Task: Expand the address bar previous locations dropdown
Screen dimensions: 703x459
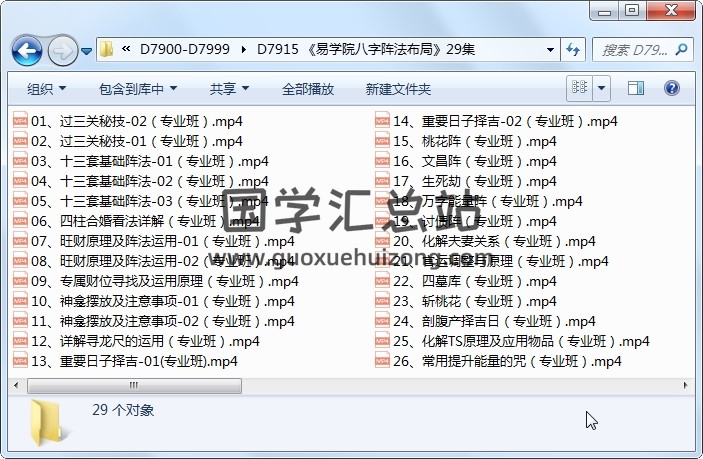Action: click(549, 48)
